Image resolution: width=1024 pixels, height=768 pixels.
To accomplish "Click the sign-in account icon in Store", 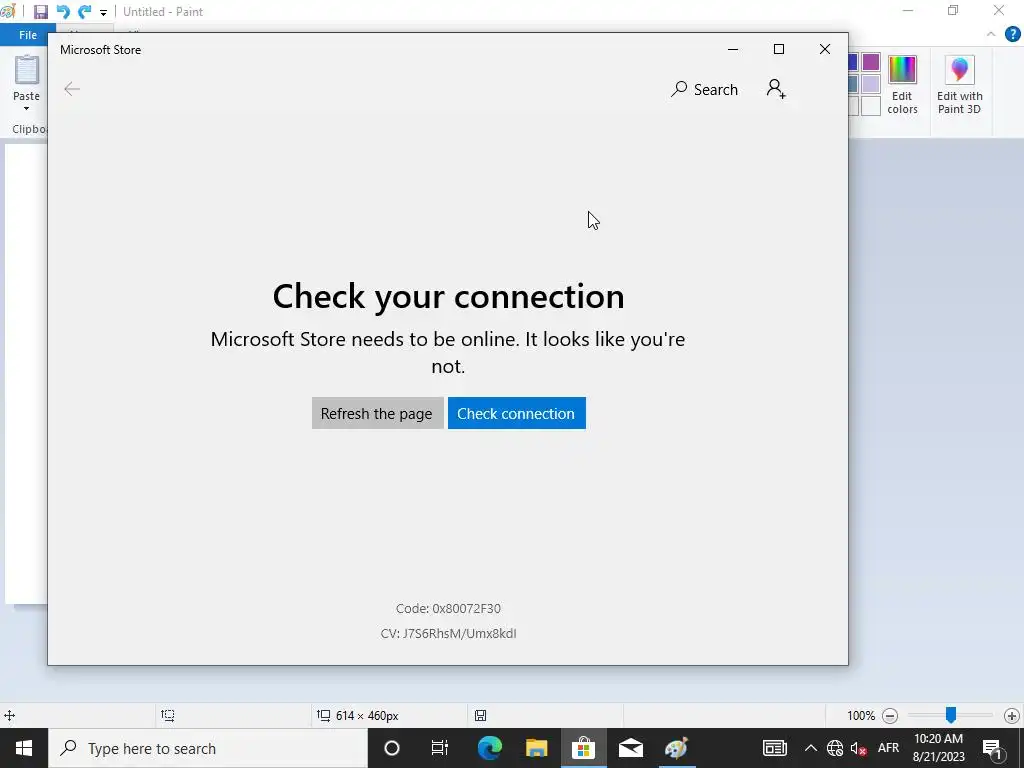I will [776, 89].
